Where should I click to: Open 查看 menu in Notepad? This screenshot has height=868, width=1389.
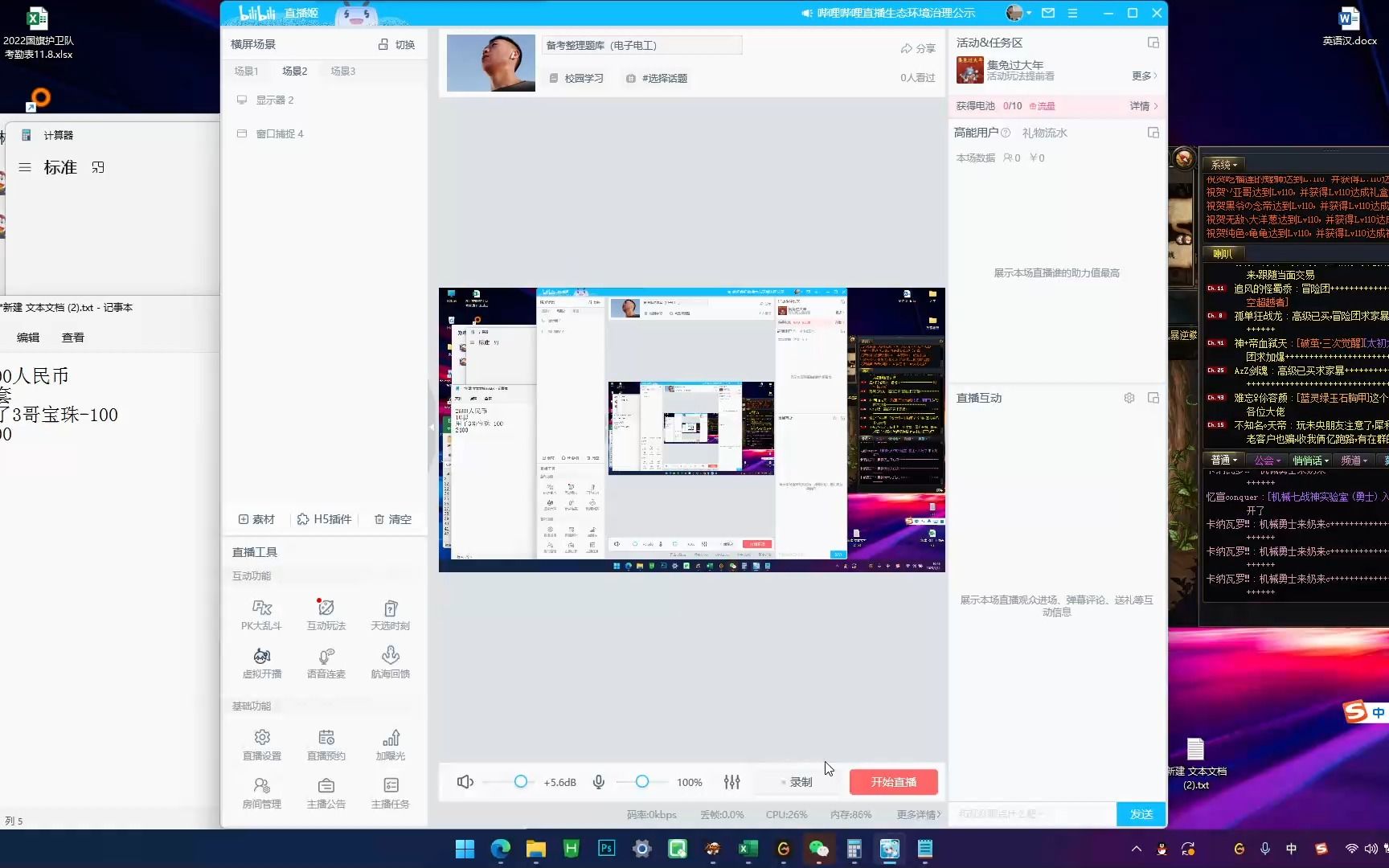point(73,338)
